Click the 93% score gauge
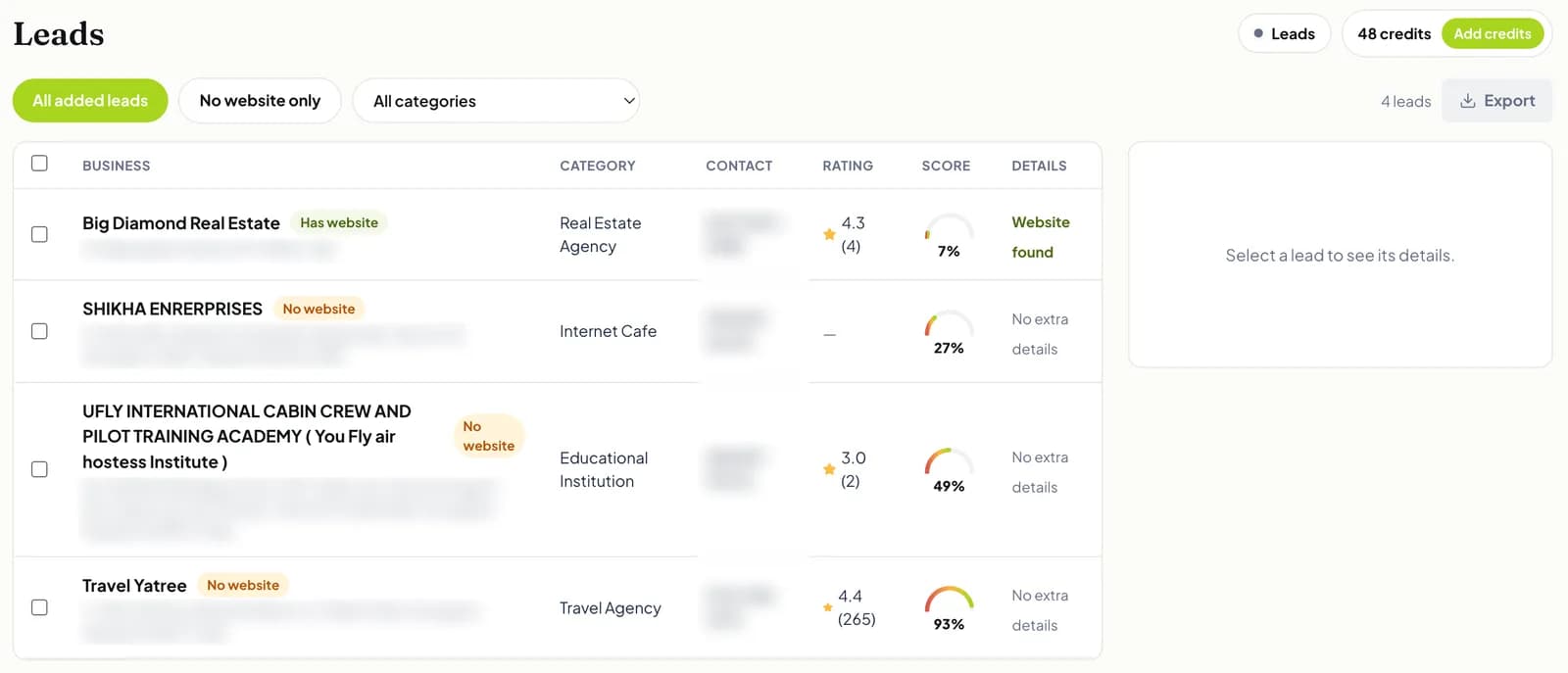 [x=949, y=608]
